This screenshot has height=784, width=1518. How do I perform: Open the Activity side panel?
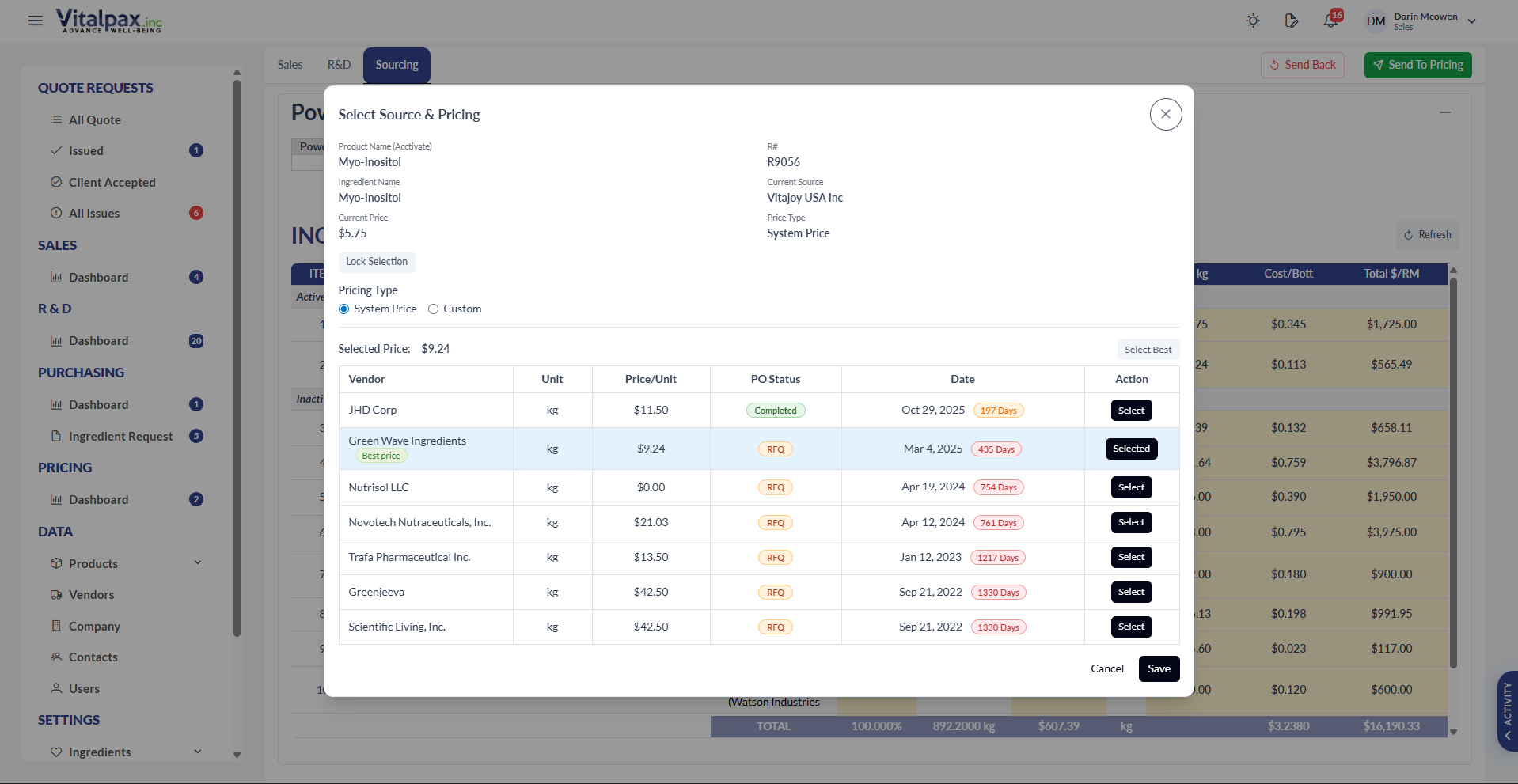[x=1508, y=710]
